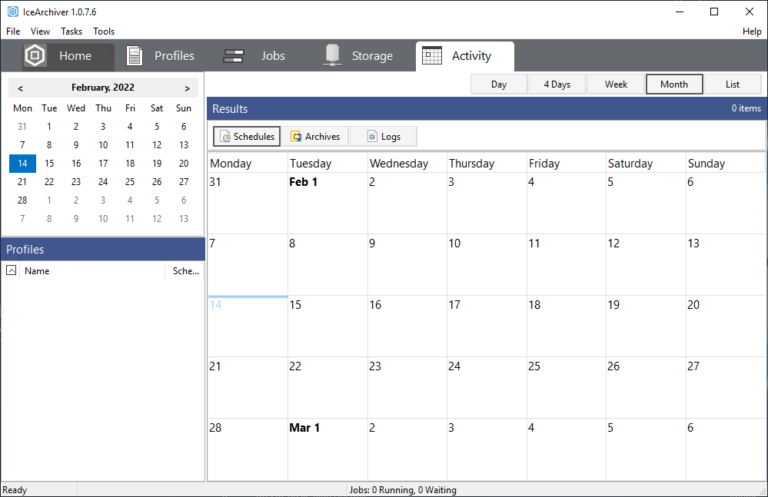Switch calendar to Week view
Image resolution: width=768 pixels, height=497 pixels.
coord(616,84)
